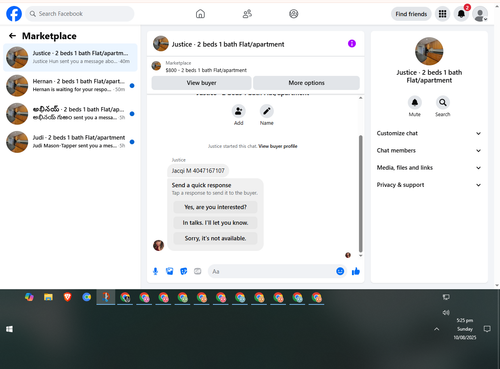Mute the conversation bell icon
500x369 pixels.
click(415, 103)
